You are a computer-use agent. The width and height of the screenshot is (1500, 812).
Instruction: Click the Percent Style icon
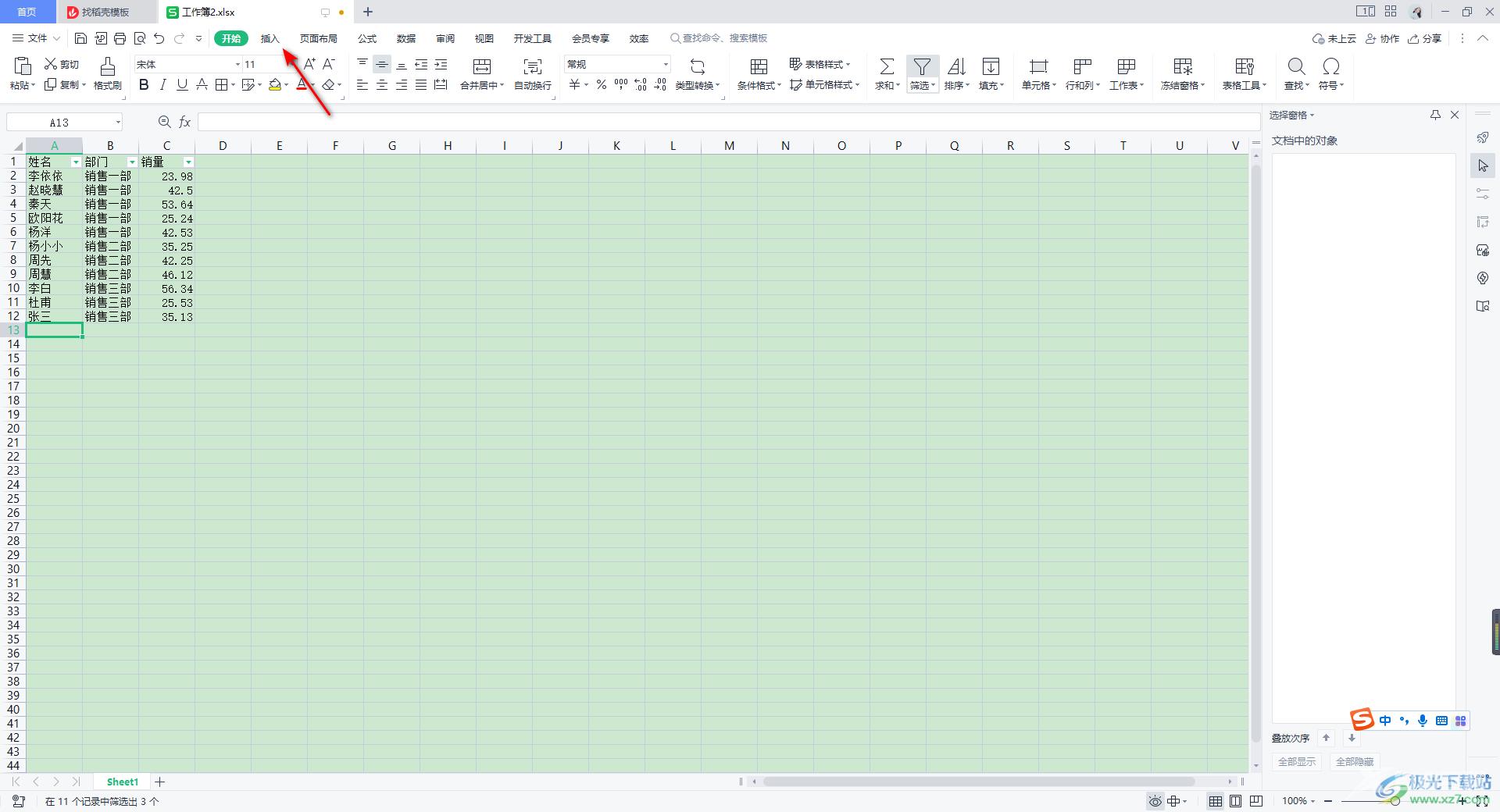[x=602, y=84]
